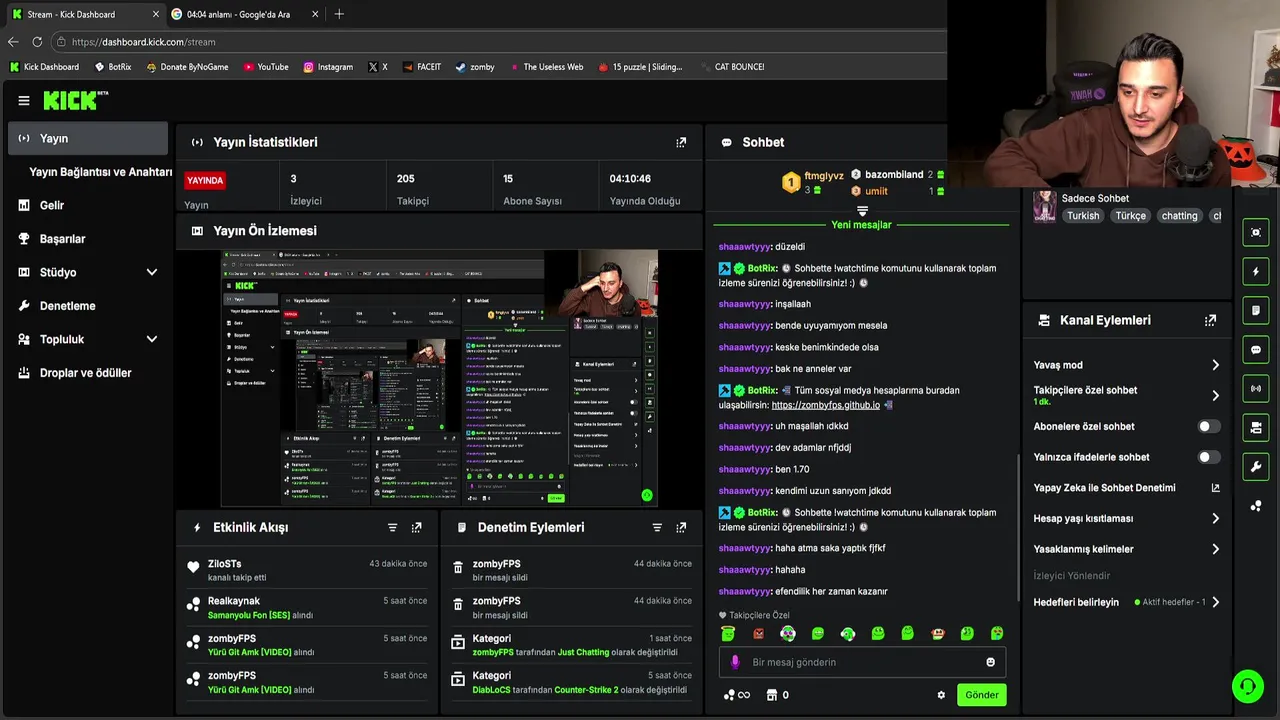Click the Gönder send button
Viewport: 1280px width, 720px height.
(981, 695)
